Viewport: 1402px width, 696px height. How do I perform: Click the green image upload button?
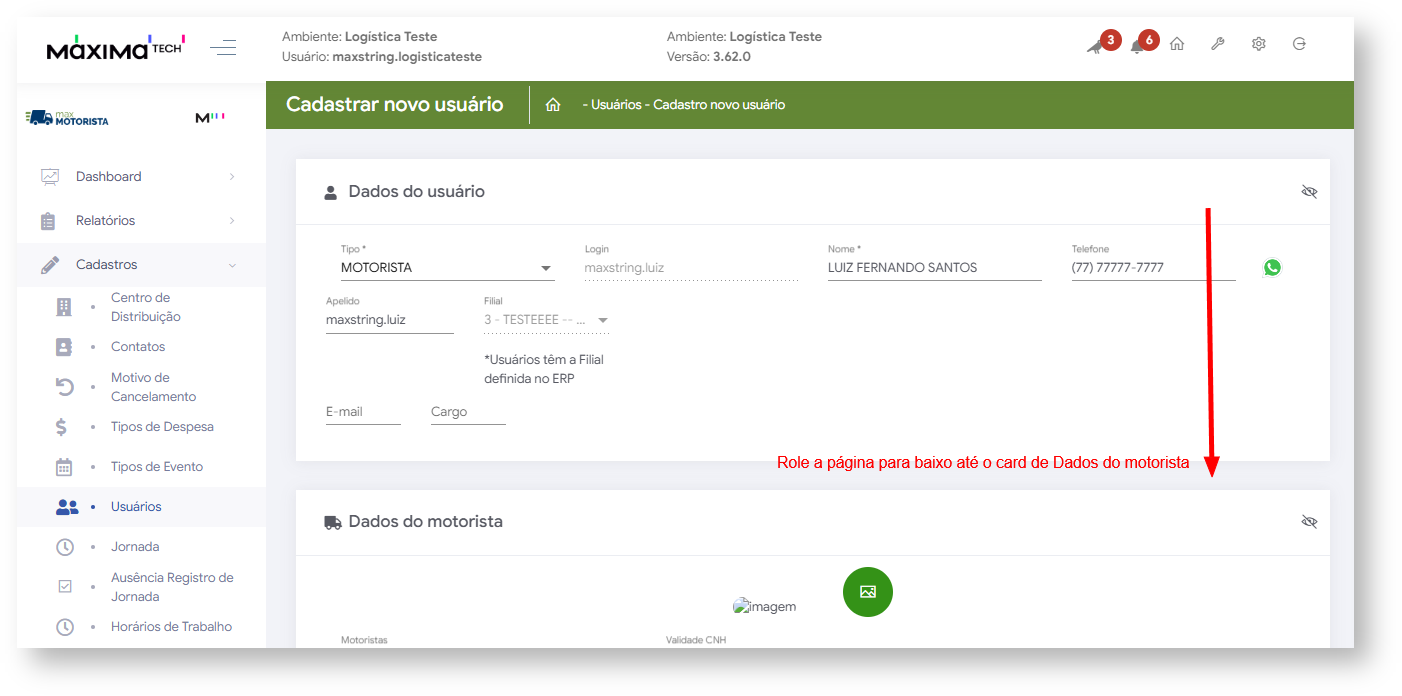(x=868, y=592)
